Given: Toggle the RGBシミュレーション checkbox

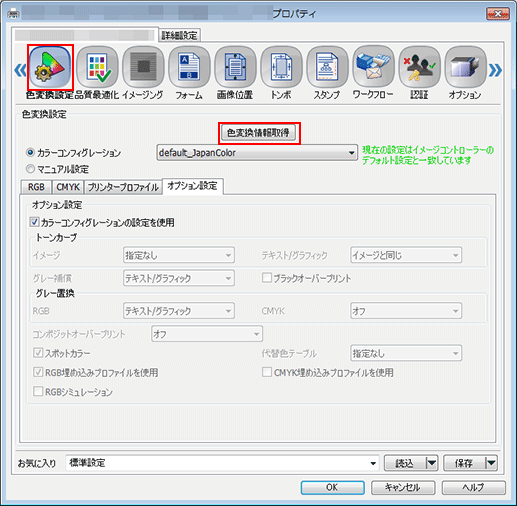Looking at the screenshot, I should point(38,391).
